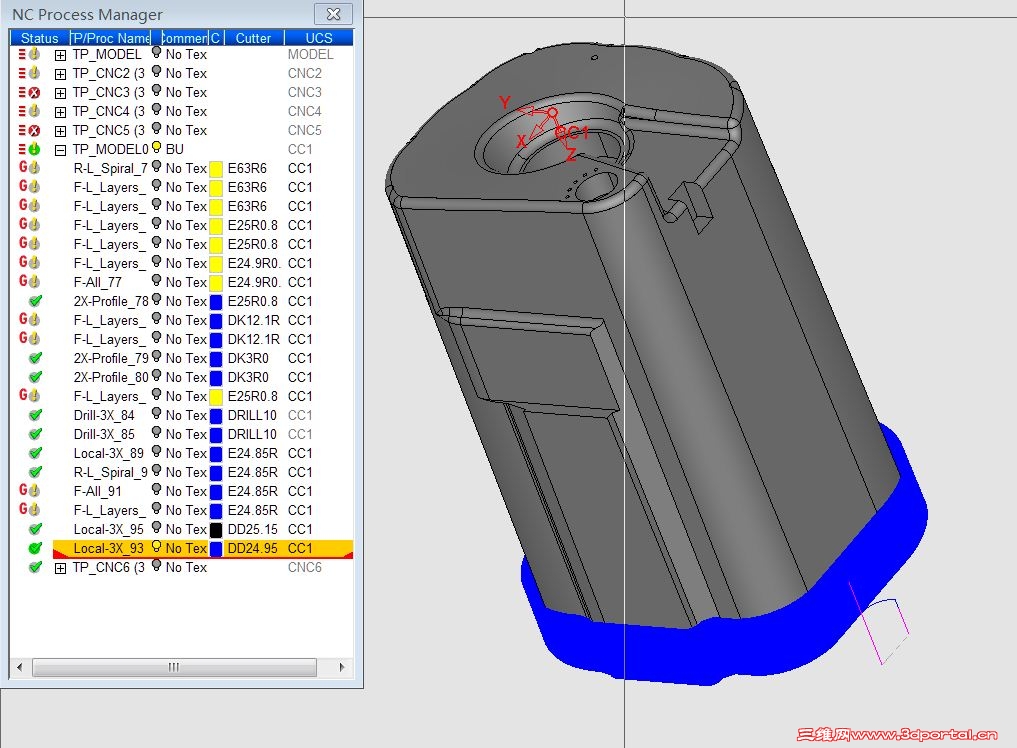Expand the TP_MODEL toolpath folder
The image size is (1017, 748).
[x=60, y=55]
